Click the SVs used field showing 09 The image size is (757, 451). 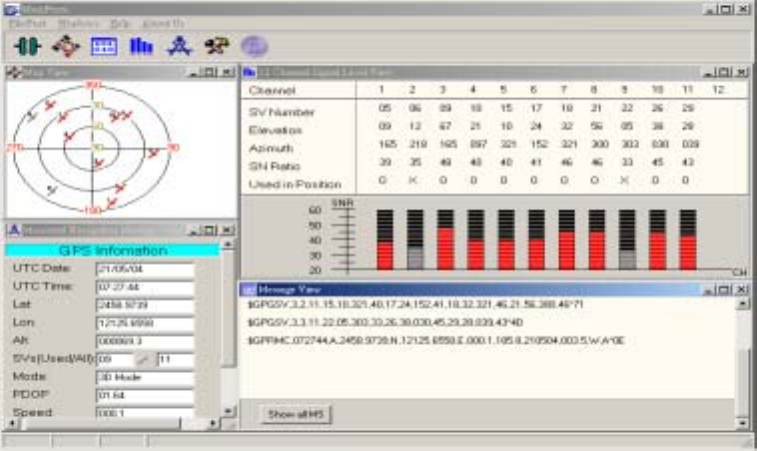point(114,360)
